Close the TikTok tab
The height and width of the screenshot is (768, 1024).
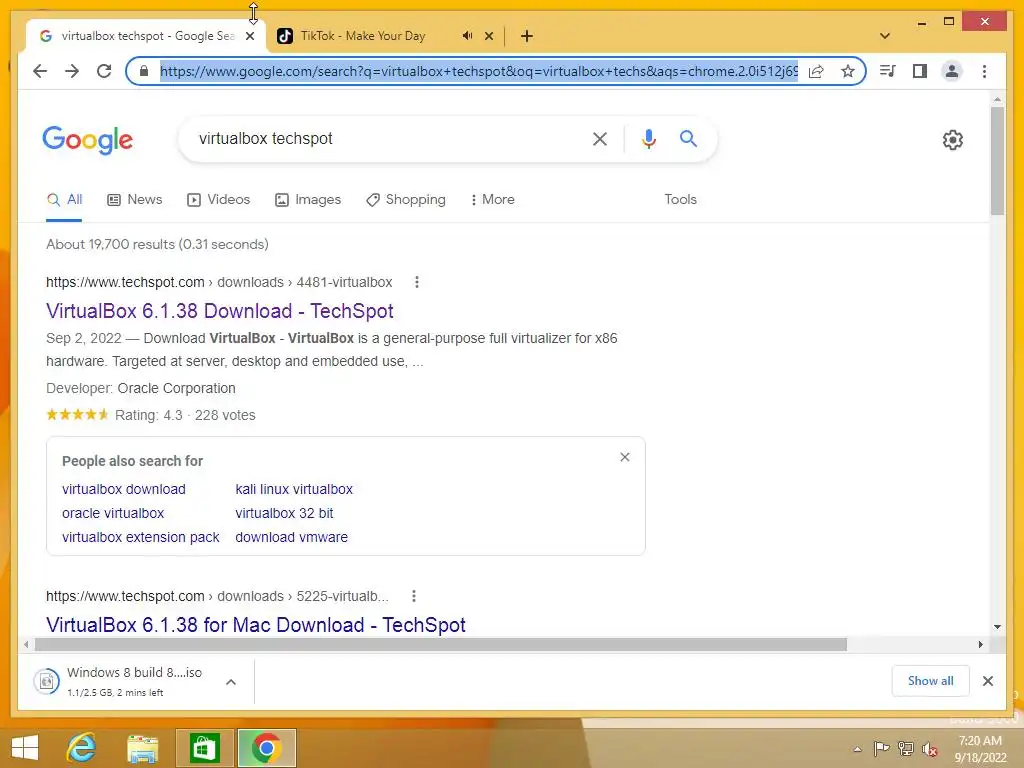coord(489,36)
